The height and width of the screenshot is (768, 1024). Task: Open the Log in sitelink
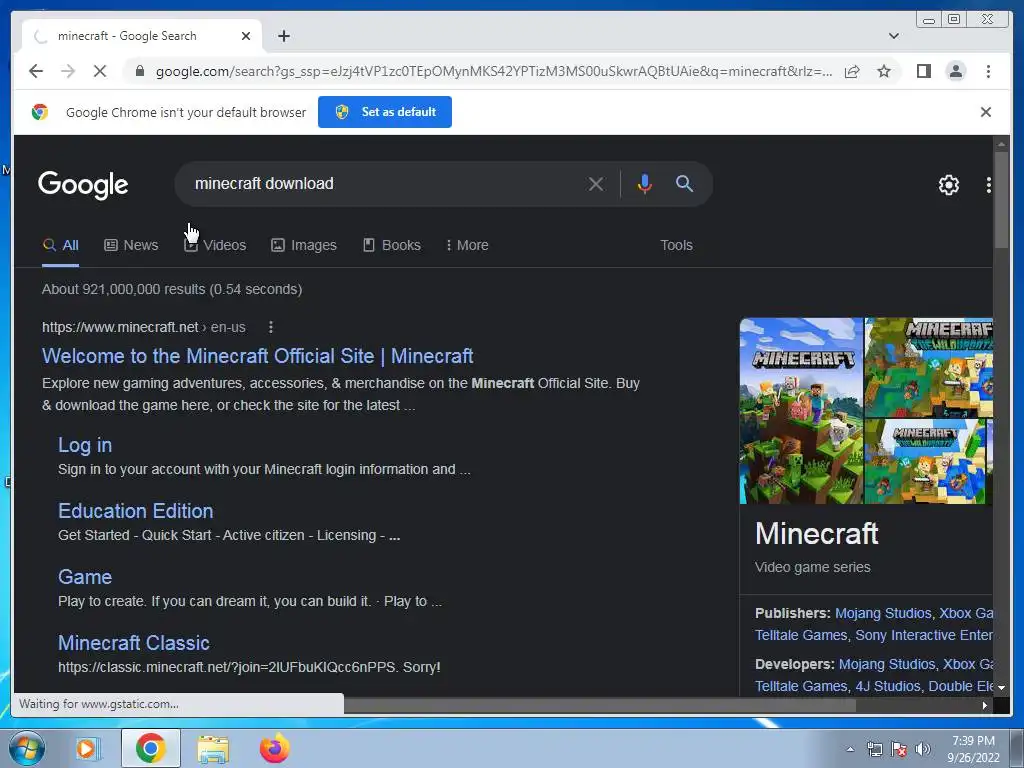tap(85, 445)
